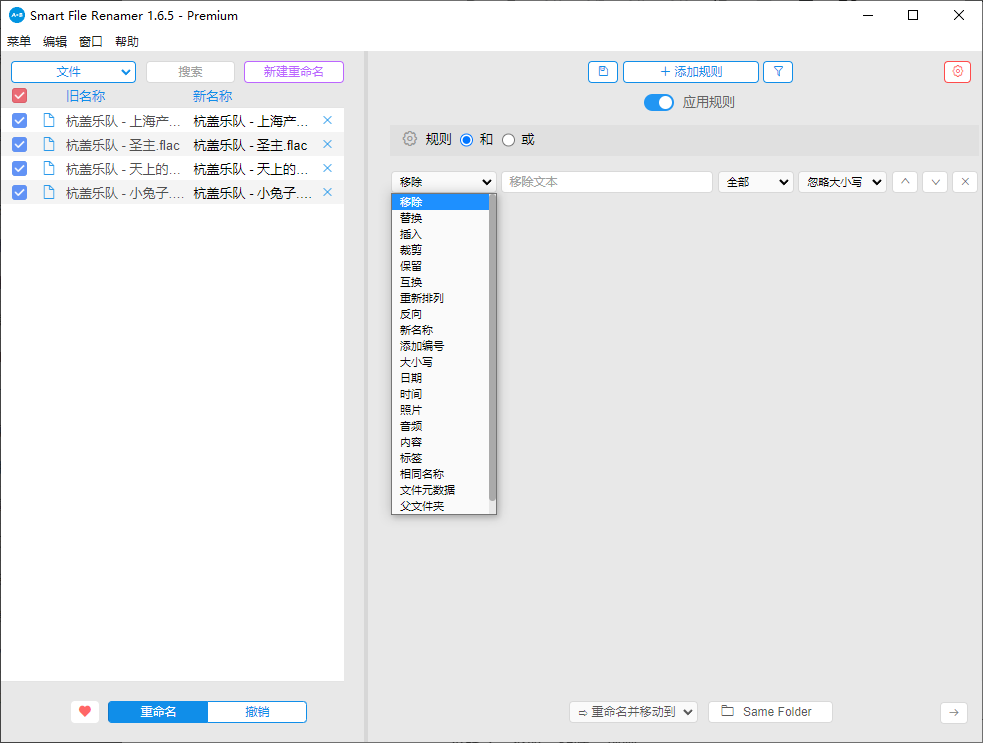Click inside the 移除文本 input field

point(606,182)
